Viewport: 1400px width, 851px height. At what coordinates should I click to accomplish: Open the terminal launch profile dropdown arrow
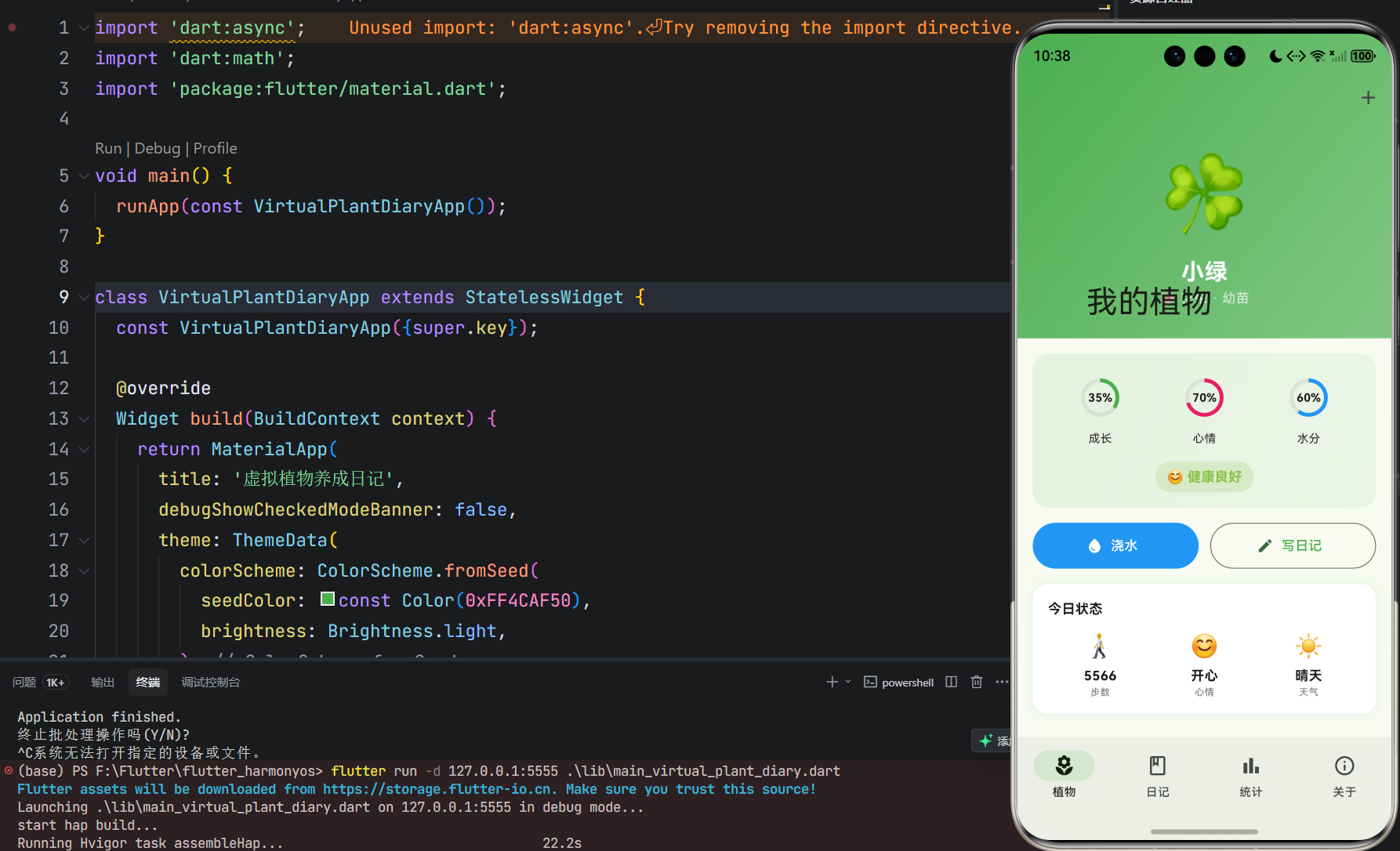847,683
